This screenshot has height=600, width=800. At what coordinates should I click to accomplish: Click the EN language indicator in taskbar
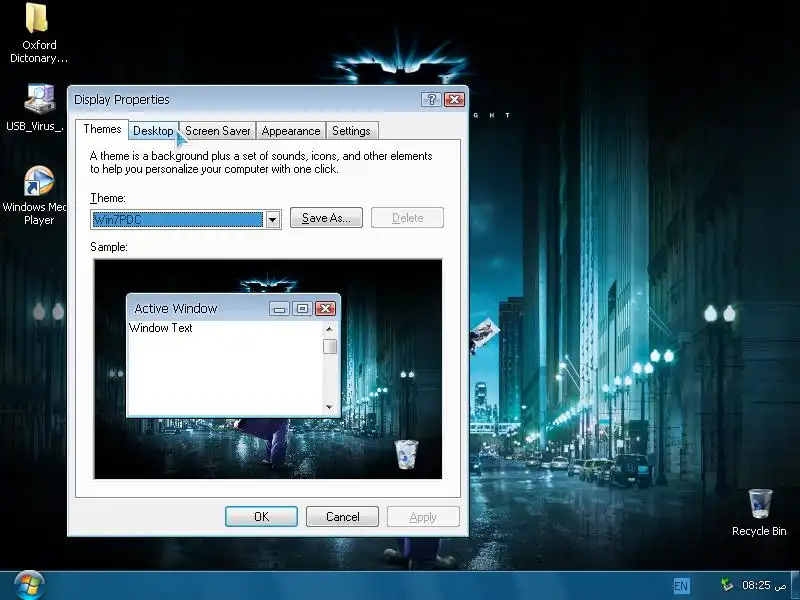pos(681,586)
